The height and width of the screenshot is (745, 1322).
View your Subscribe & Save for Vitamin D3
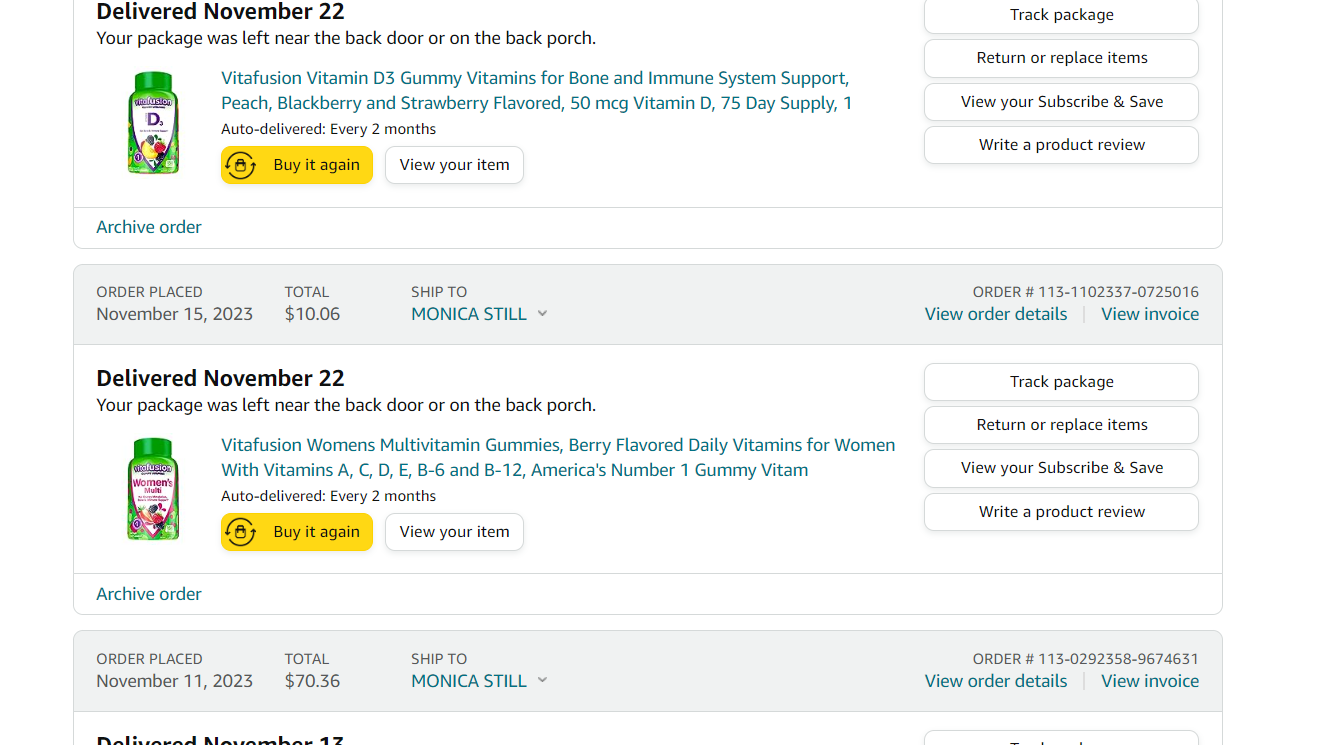(1061, 102)
